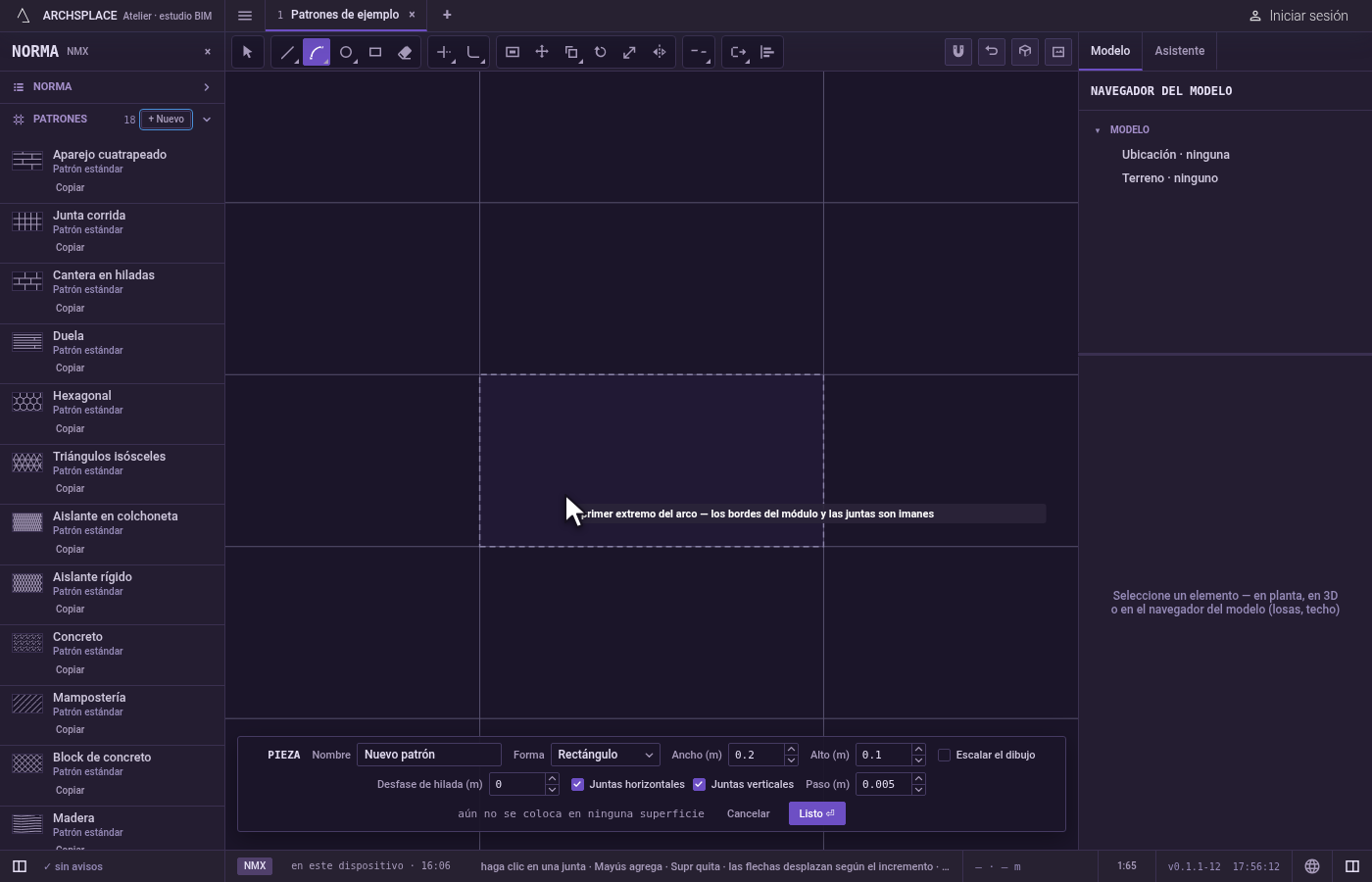Click the move tool icon

[542, 52]
